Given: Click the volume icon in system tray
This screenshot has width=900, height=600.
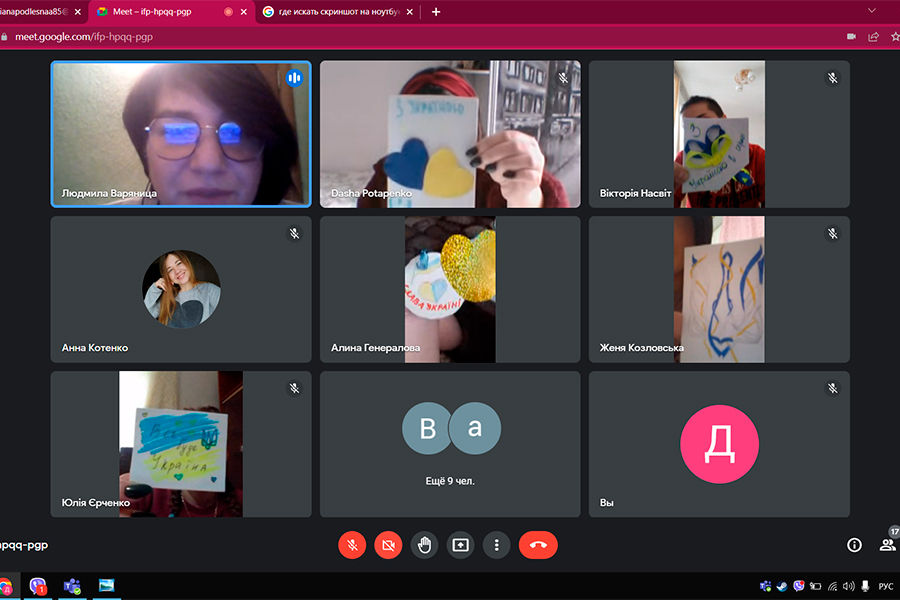Looking at the screenshot, I should click(x=848, y=586).
